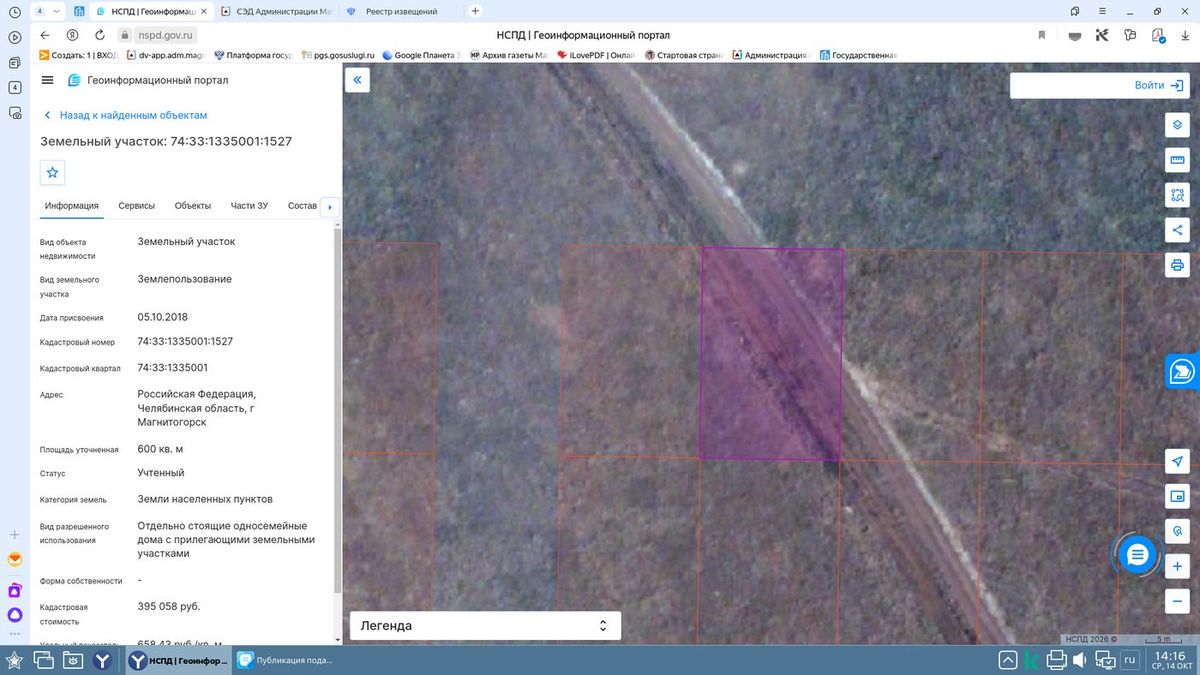Screen dimensions: 1200x675
Task: Switch to the Сервисы tab
Action: pos(137,206)
